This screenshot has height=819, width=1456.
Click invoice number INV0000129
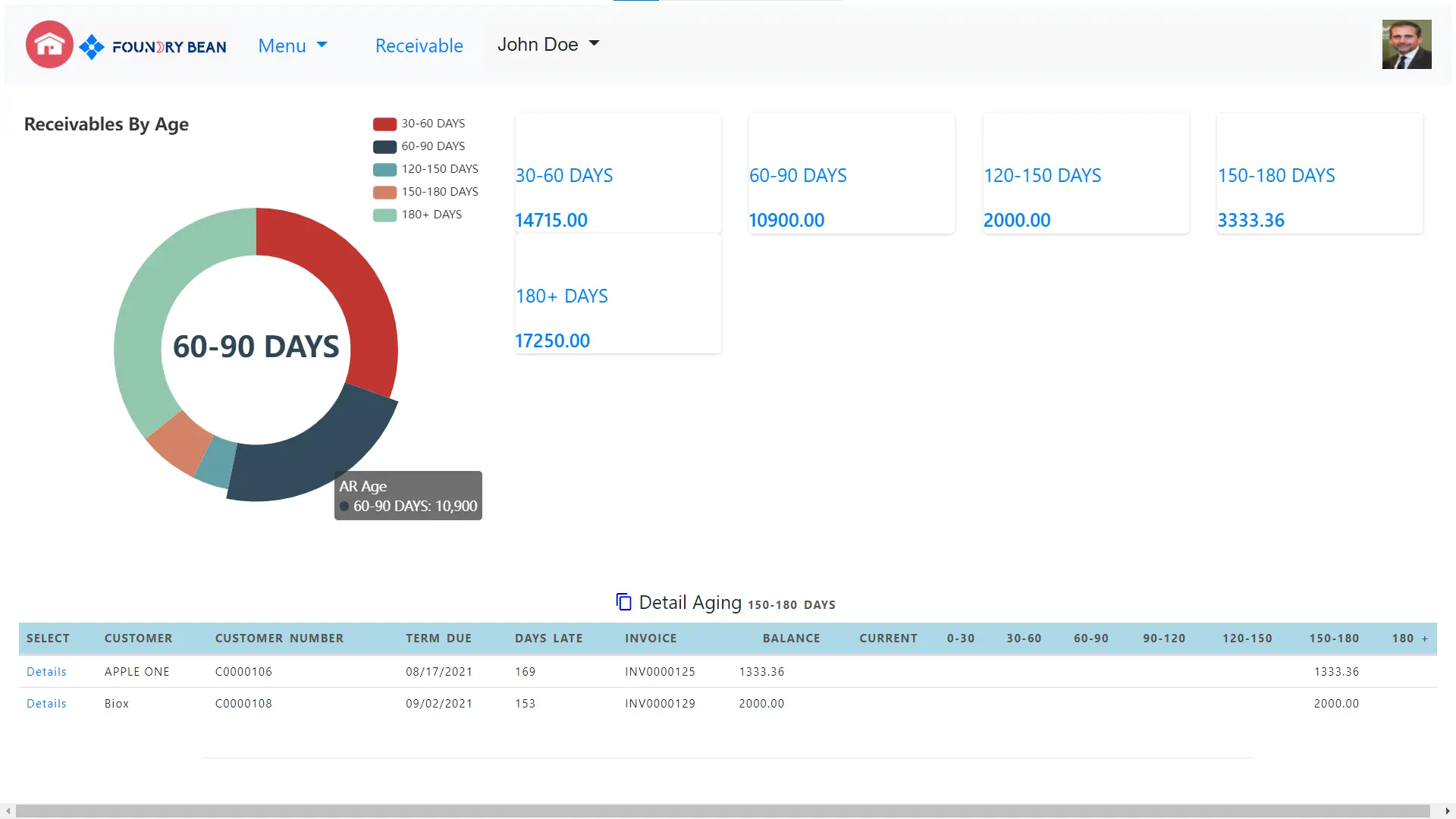pyautogui.click(x=660, y=704)
